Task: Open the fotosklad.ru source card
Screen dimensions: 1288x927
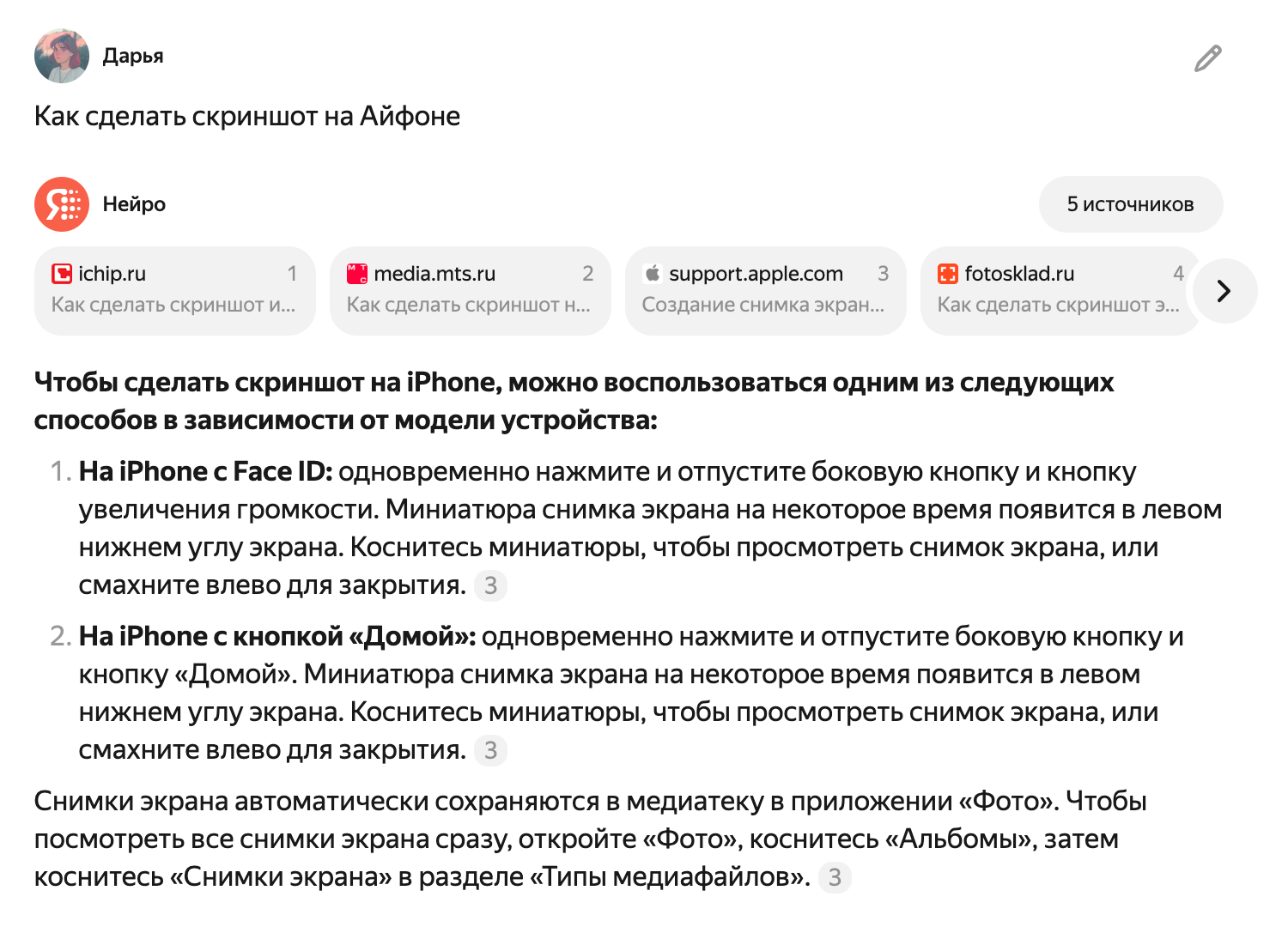Action: pyautogui.click(x=1060, y=290)
